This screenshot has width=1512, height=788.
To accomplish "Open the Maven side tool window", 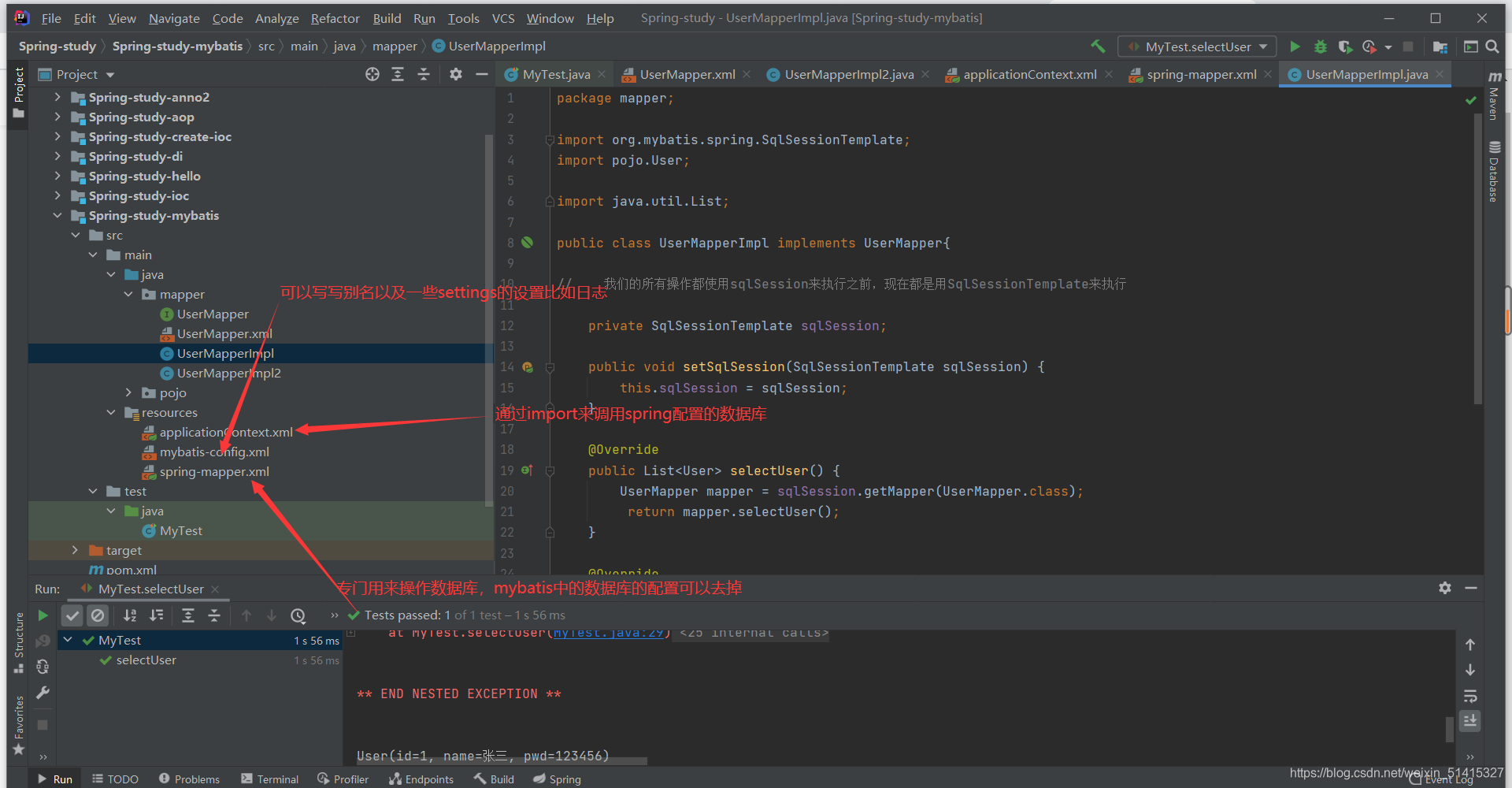I will coord(1494,95).
